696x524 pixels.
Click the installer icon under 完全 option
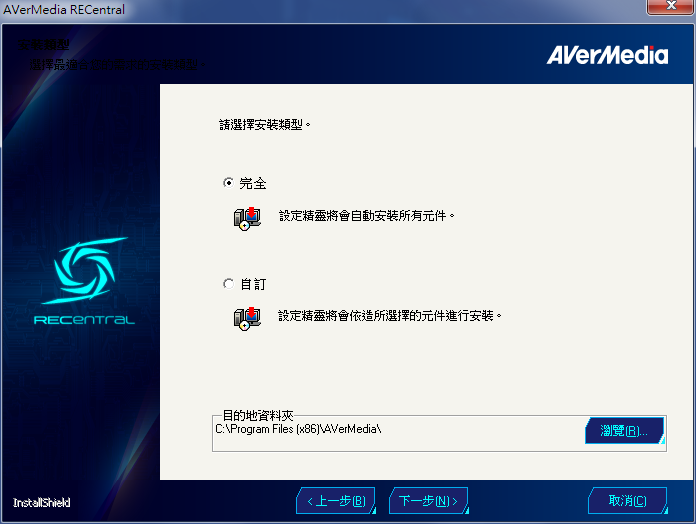coord(247,218)
